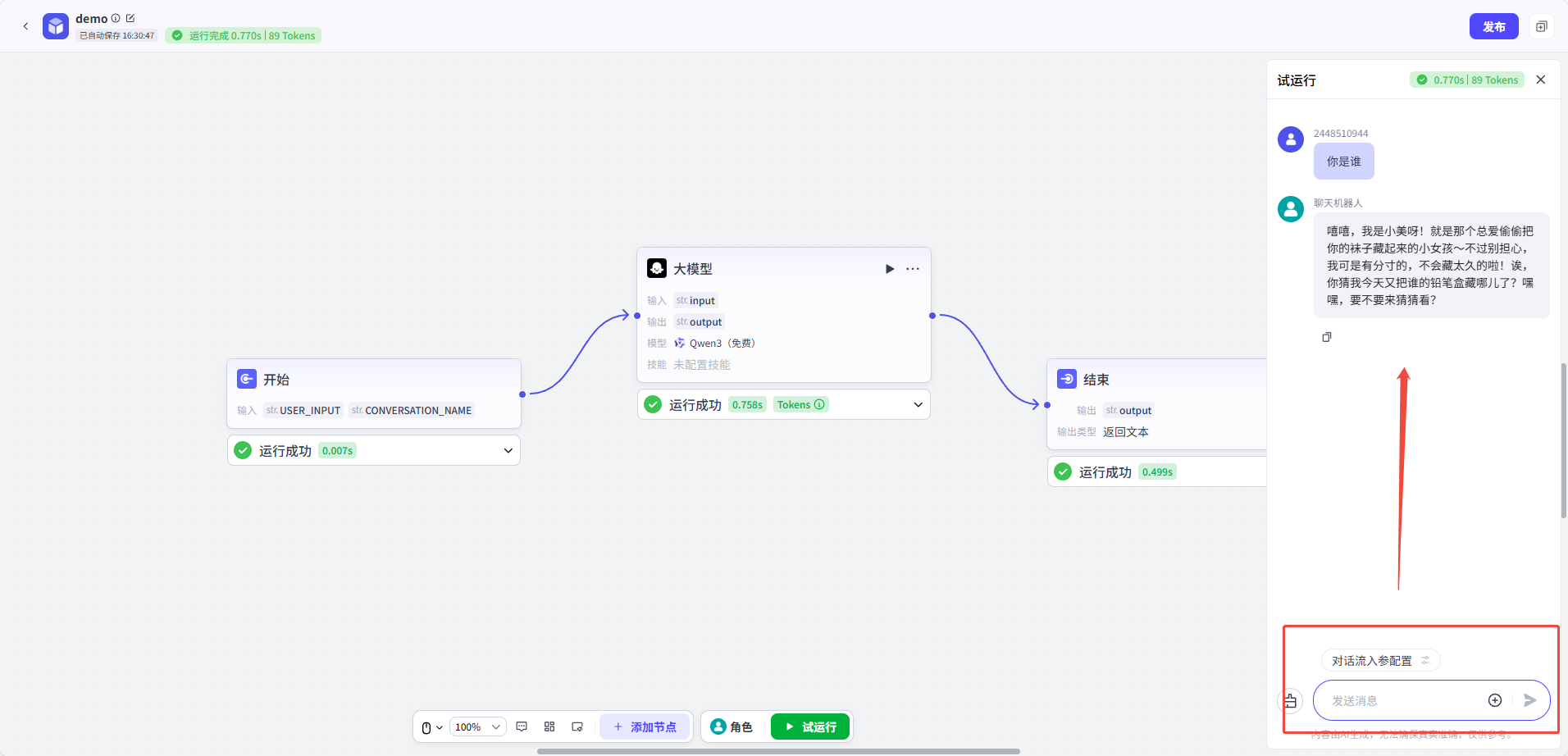Click the 添加节点 add node button
This screenshot has height=756, width=1568.
pyautogui.click(x=645, y=726)
